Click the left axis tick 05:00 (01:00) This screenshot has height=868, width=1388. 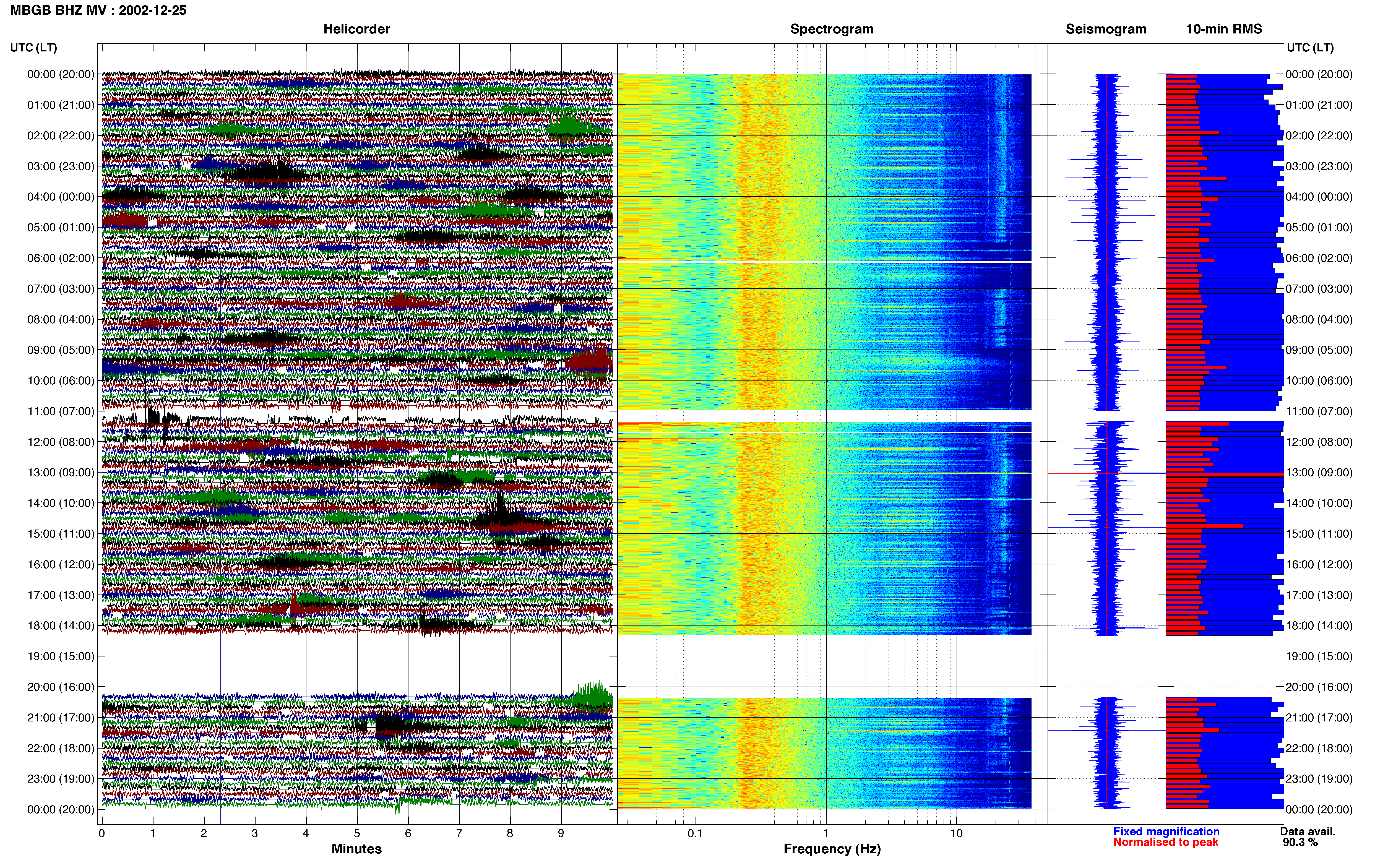point(61,227)
